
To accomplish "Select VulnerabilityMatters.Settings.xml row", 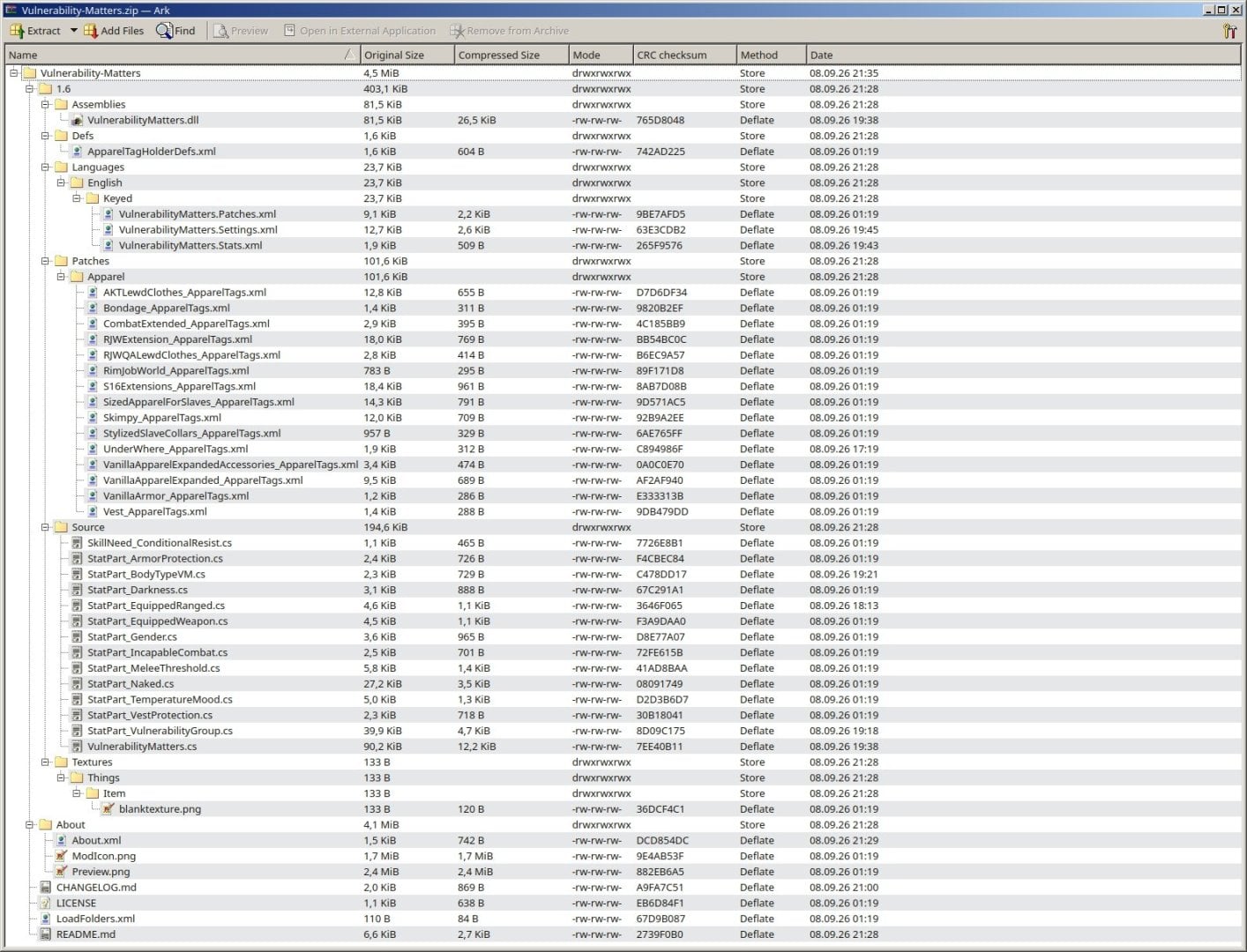I will click(x=623, y=230).
